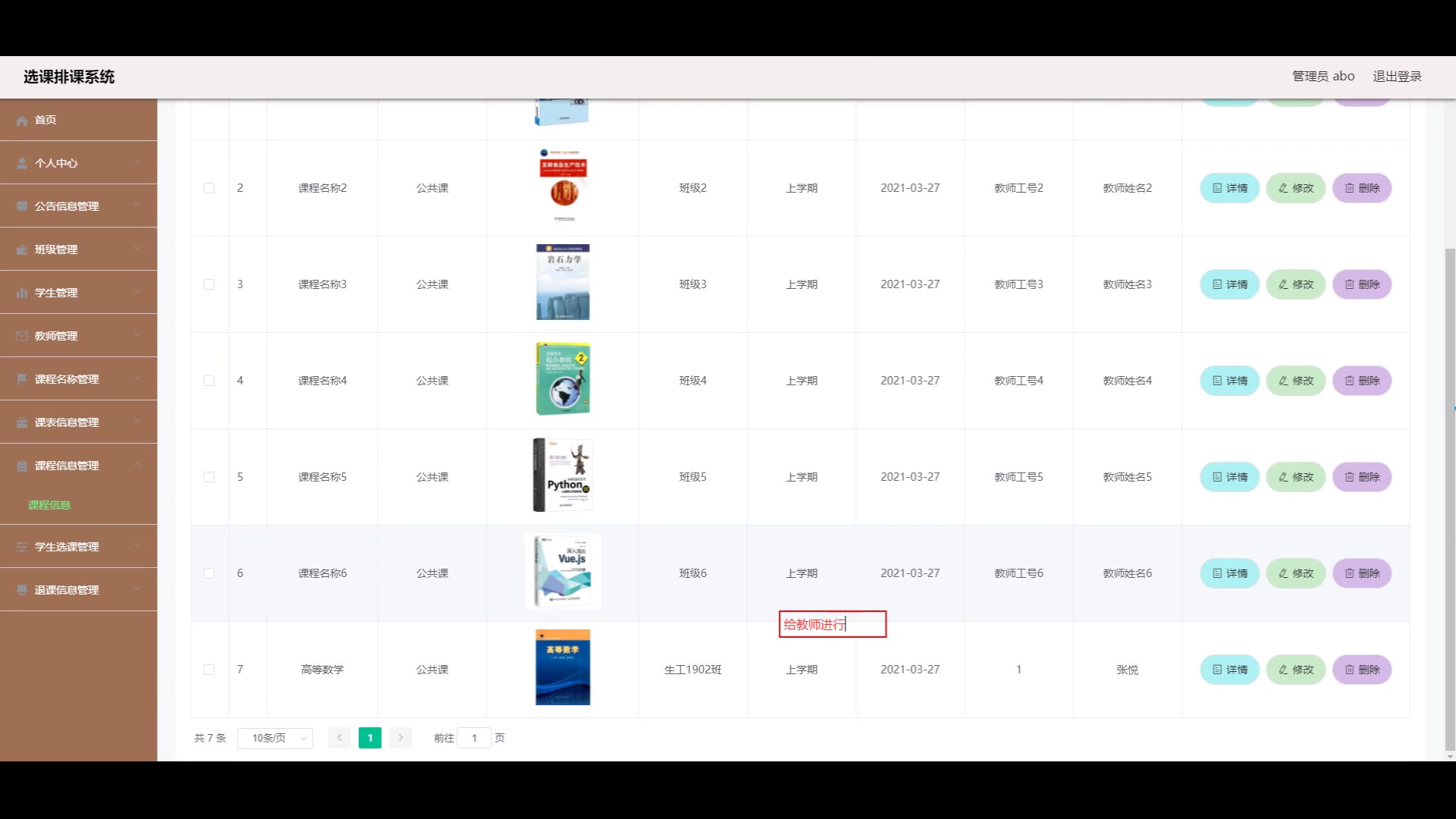
Task: Open 详情 for row 课程名称2
Action: (1229, 188)
